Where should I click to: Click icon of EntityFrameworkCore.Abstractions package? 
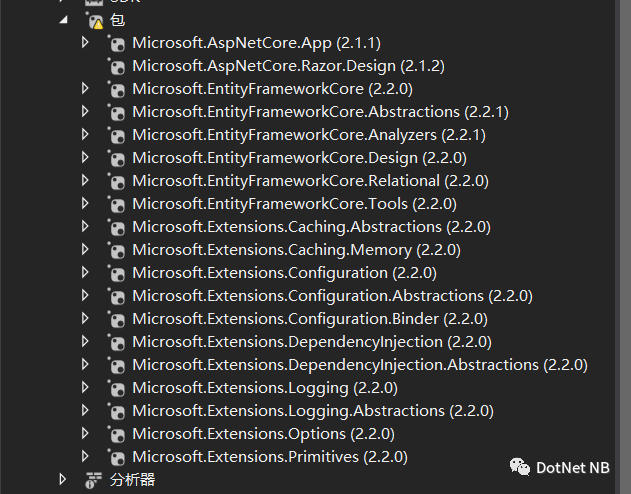click(117, 112)
